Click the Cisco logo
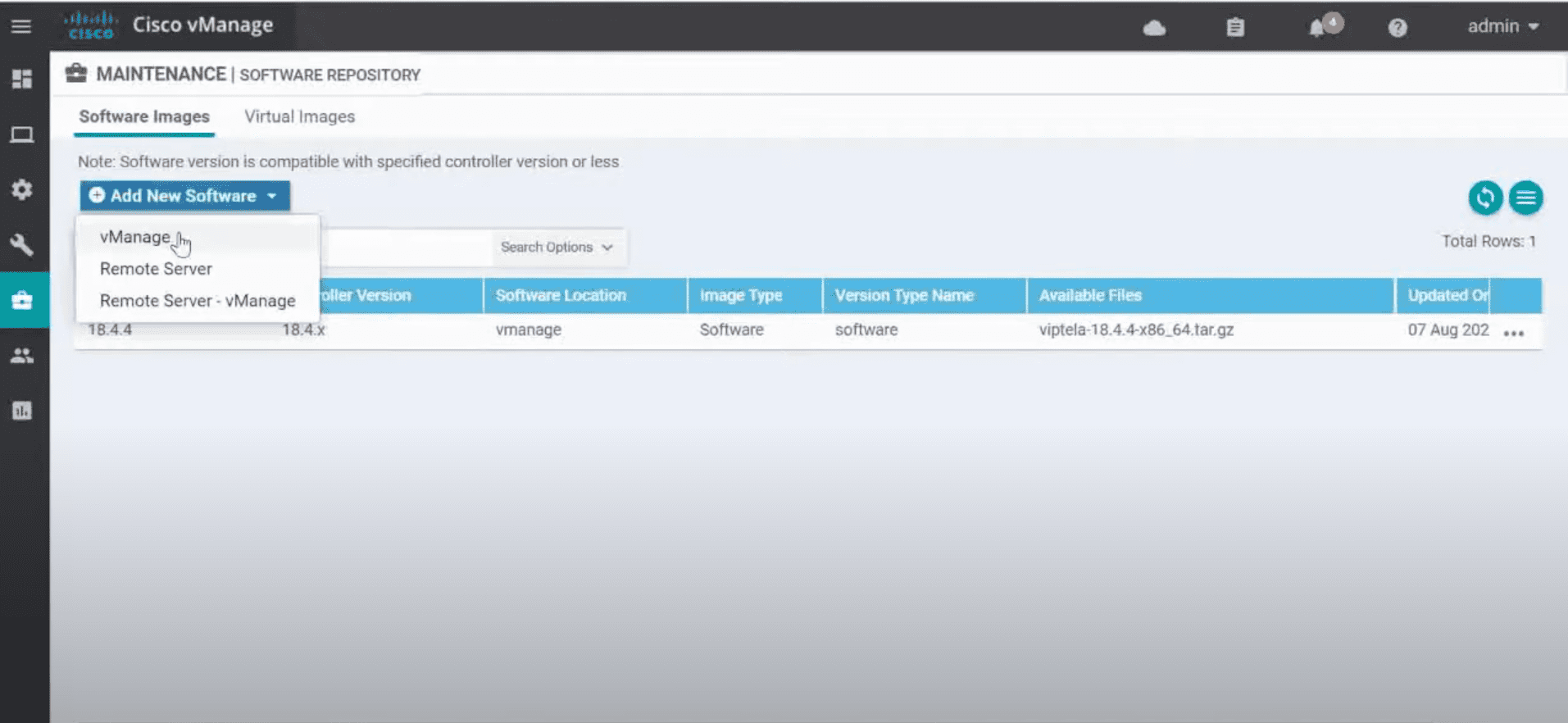The height and width of the screenshot is (723, 1568). [90, 25]
